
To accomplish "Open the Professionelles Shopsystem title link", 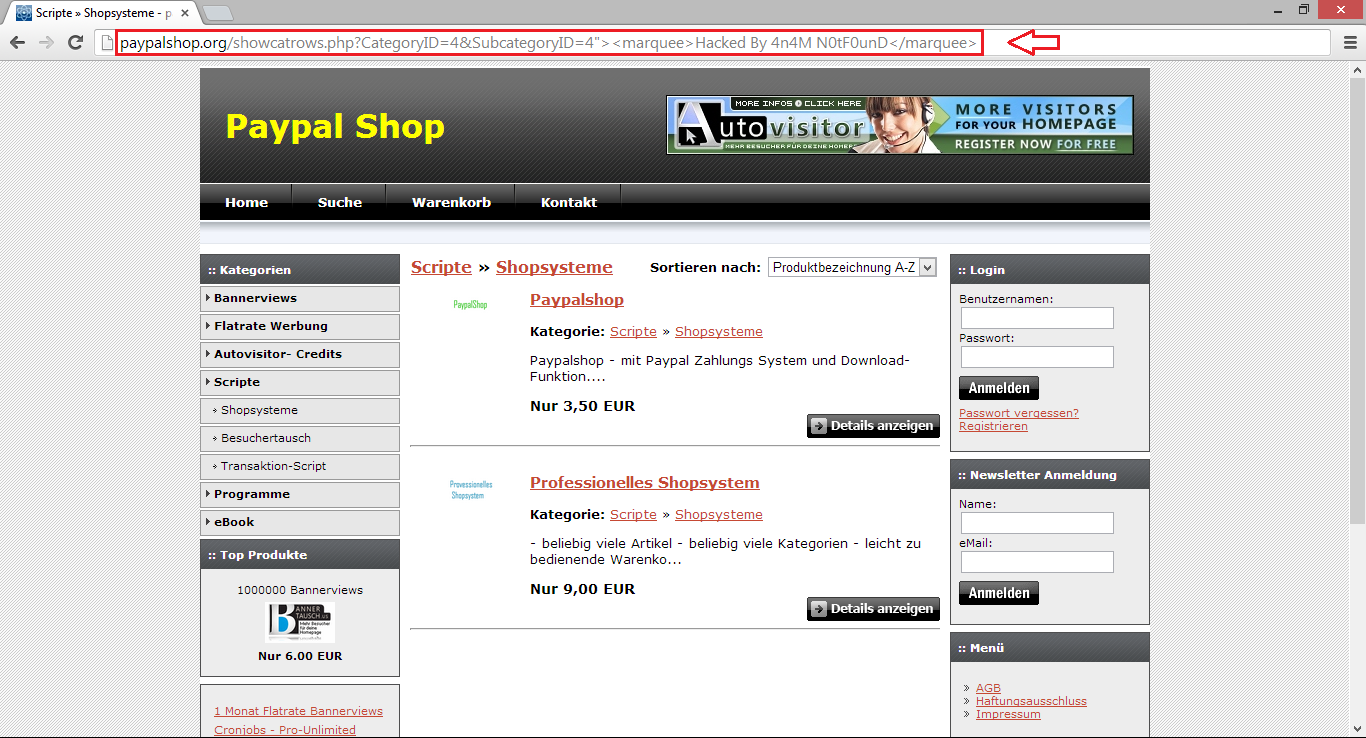I will [x=645, y=483].
